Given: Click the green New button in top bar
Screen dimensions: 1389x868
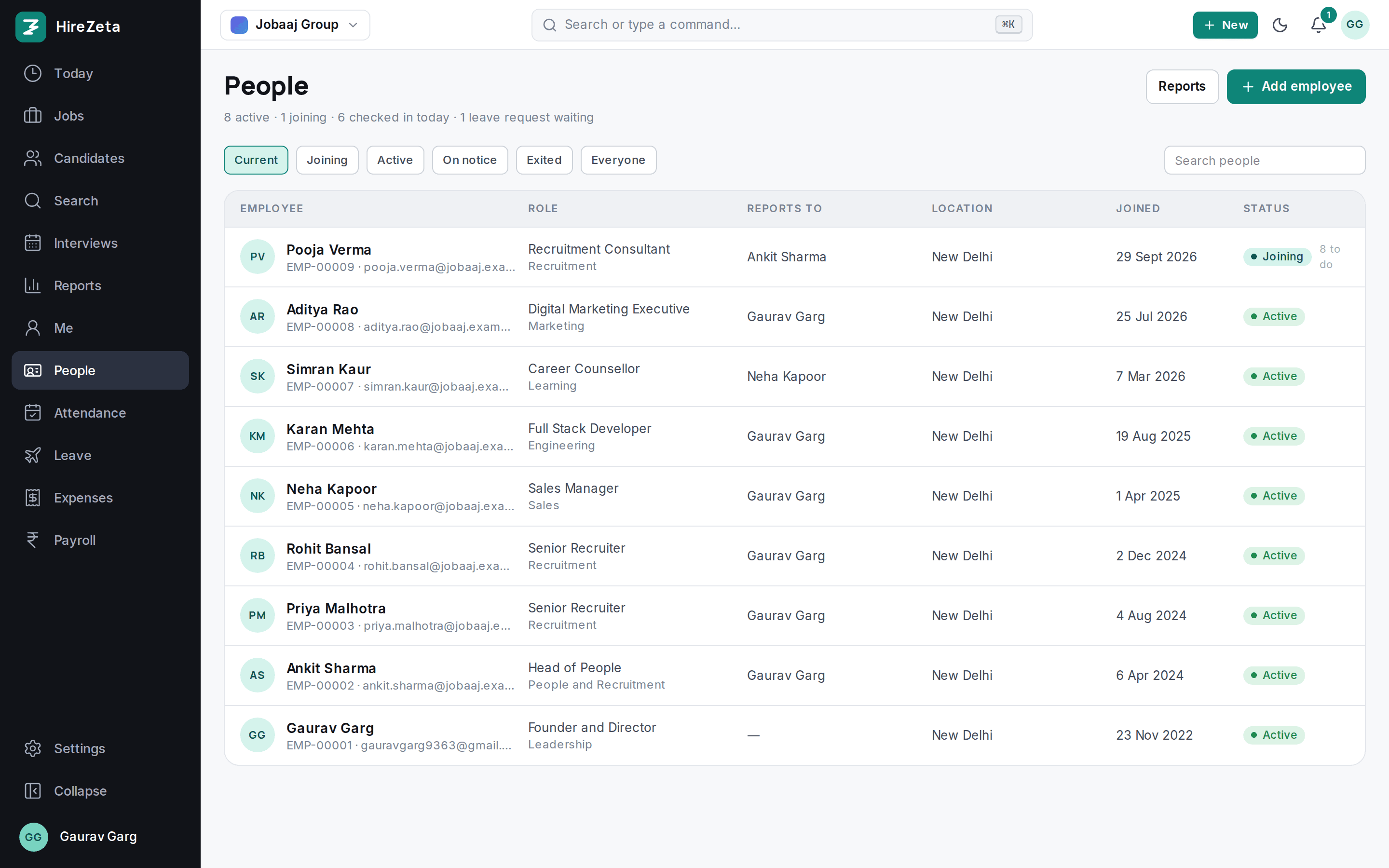Looking at the screenshot, I should pyautogui.click(x=1225, y=25).
